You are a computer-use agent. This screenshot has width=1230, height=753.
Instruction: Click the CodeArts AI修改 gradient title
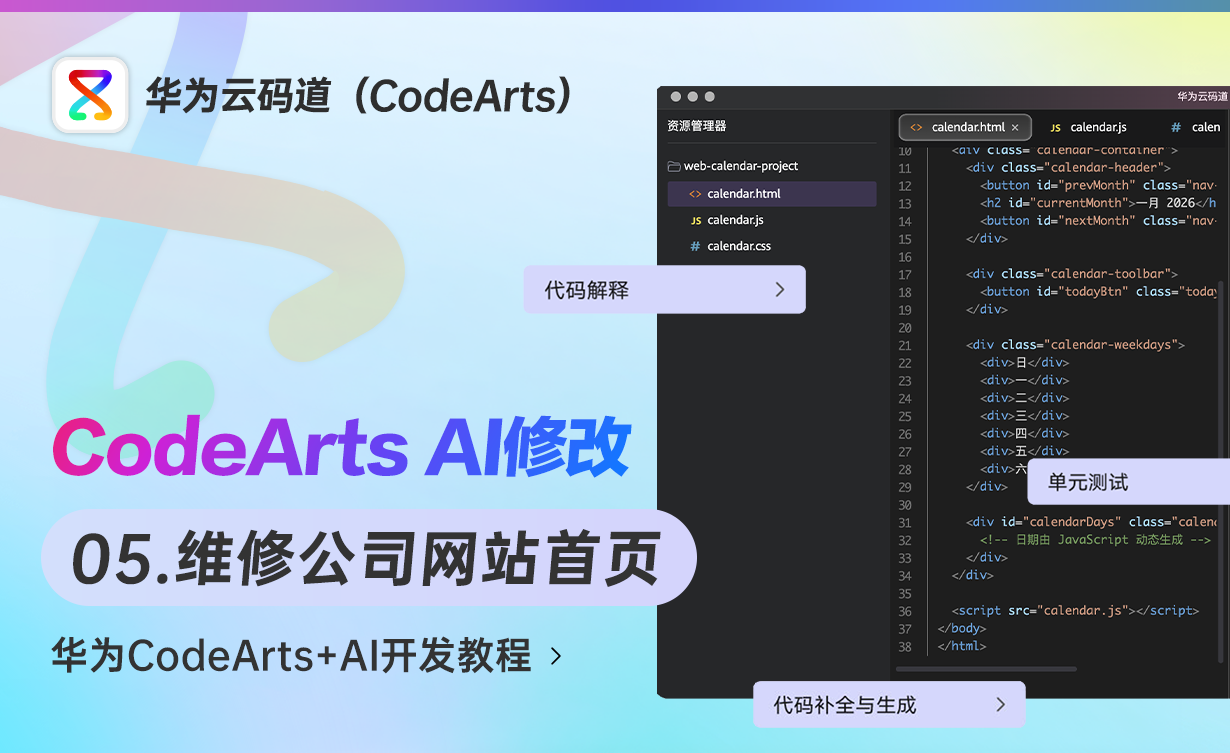click(342, 446)
